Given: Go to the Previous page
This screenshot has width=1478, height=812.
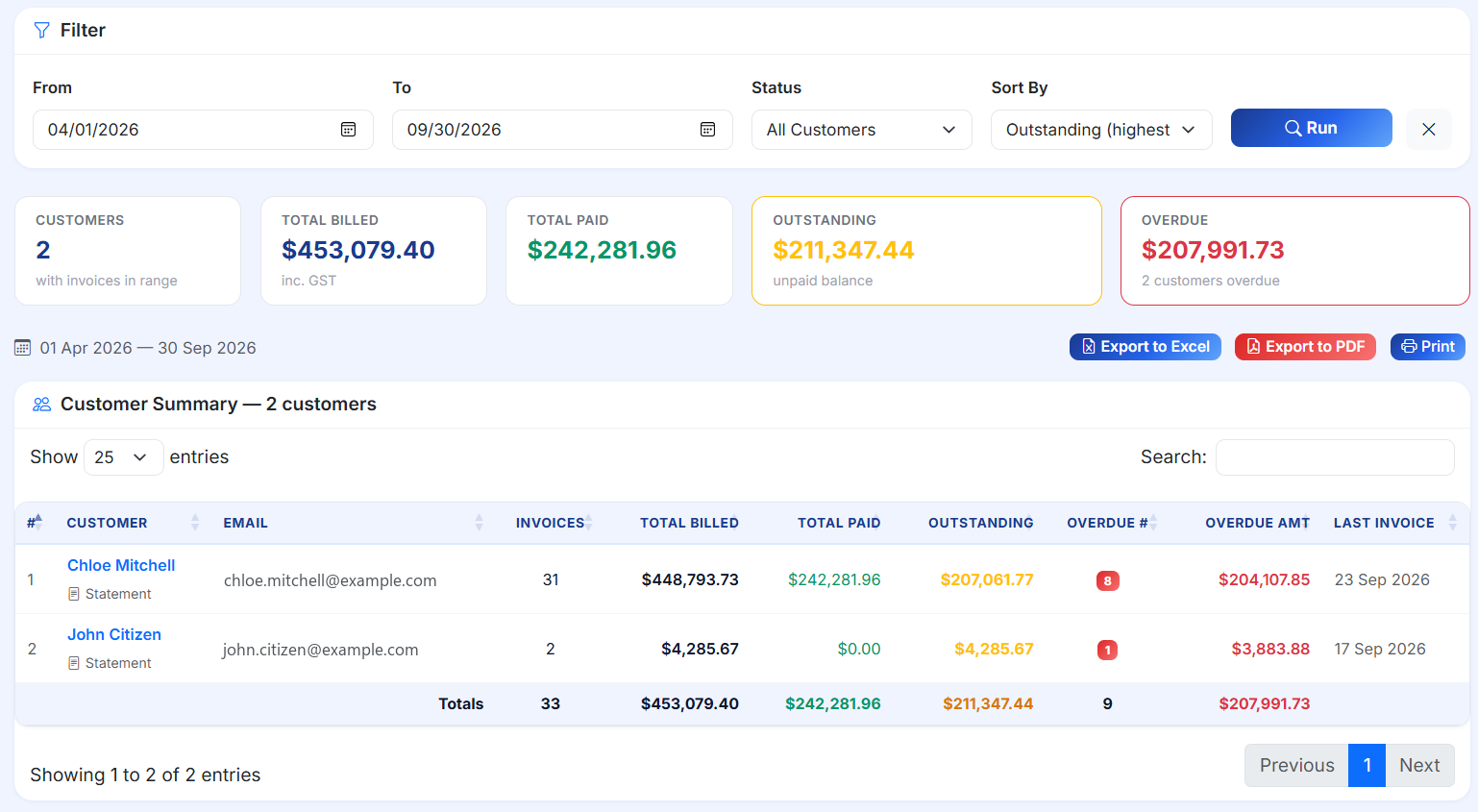Looking at the screenshot, I should pos(1296,765).
